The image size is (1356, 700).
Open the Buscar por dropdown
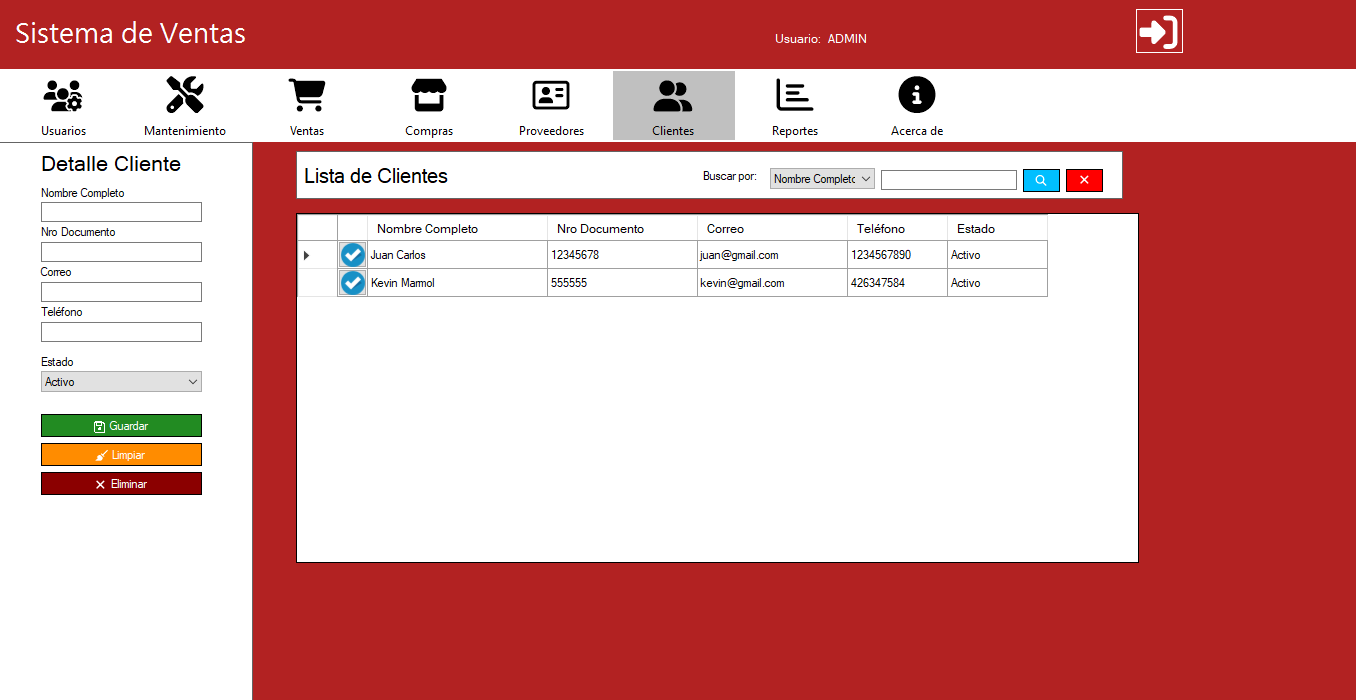point(822,179)
